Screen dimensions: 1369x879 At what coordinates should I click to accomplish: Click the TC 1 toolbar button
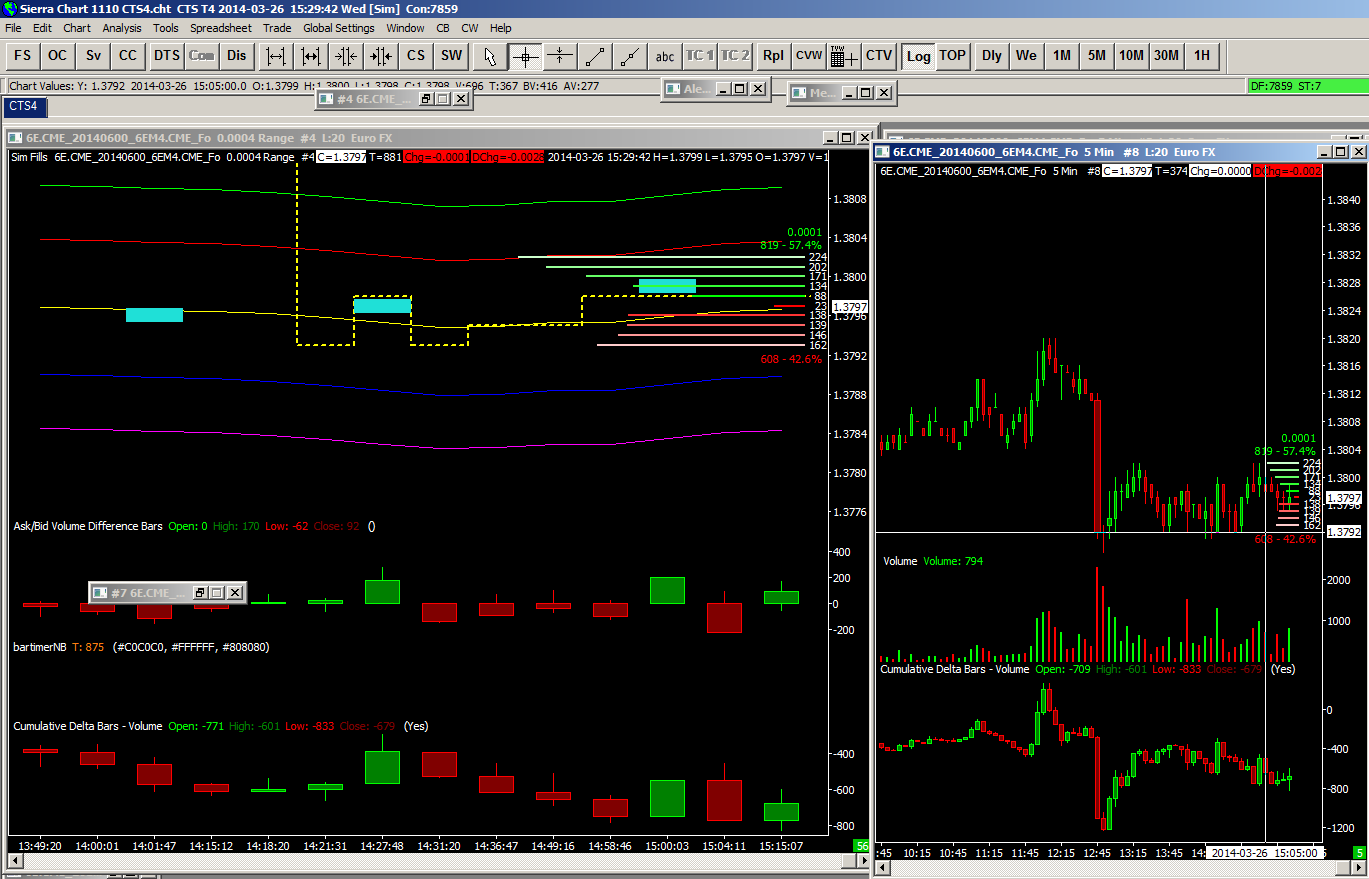pos(700,56)
